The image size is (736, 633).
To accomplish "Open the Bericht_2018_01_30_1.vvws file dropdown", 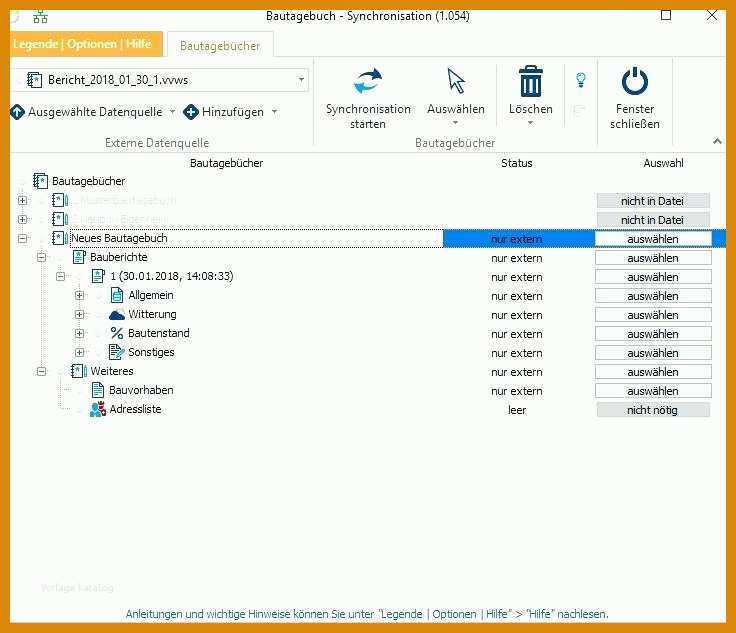I will [301, 80].
